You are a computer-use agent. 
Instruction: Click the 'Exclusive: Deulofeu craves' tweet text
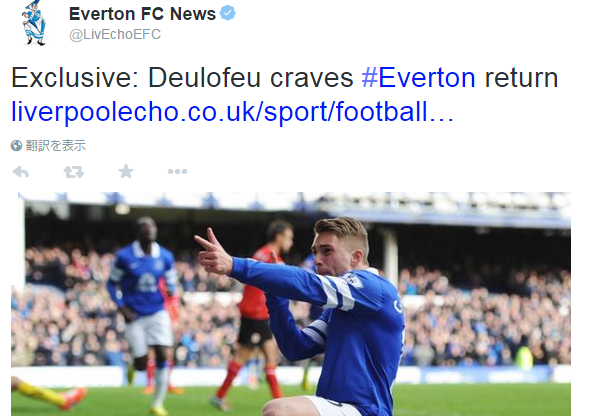pyautogui.click(x=182, y=78)
